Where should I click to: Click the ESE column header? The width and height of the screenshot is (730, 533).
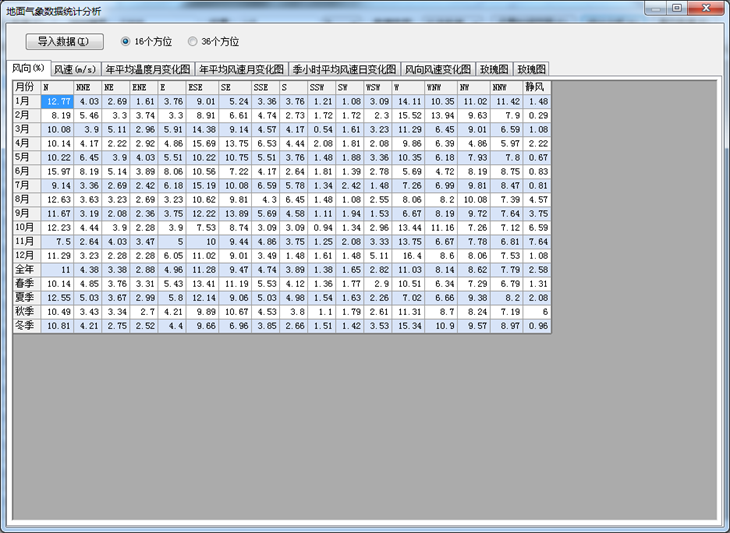tap(202, 88)
